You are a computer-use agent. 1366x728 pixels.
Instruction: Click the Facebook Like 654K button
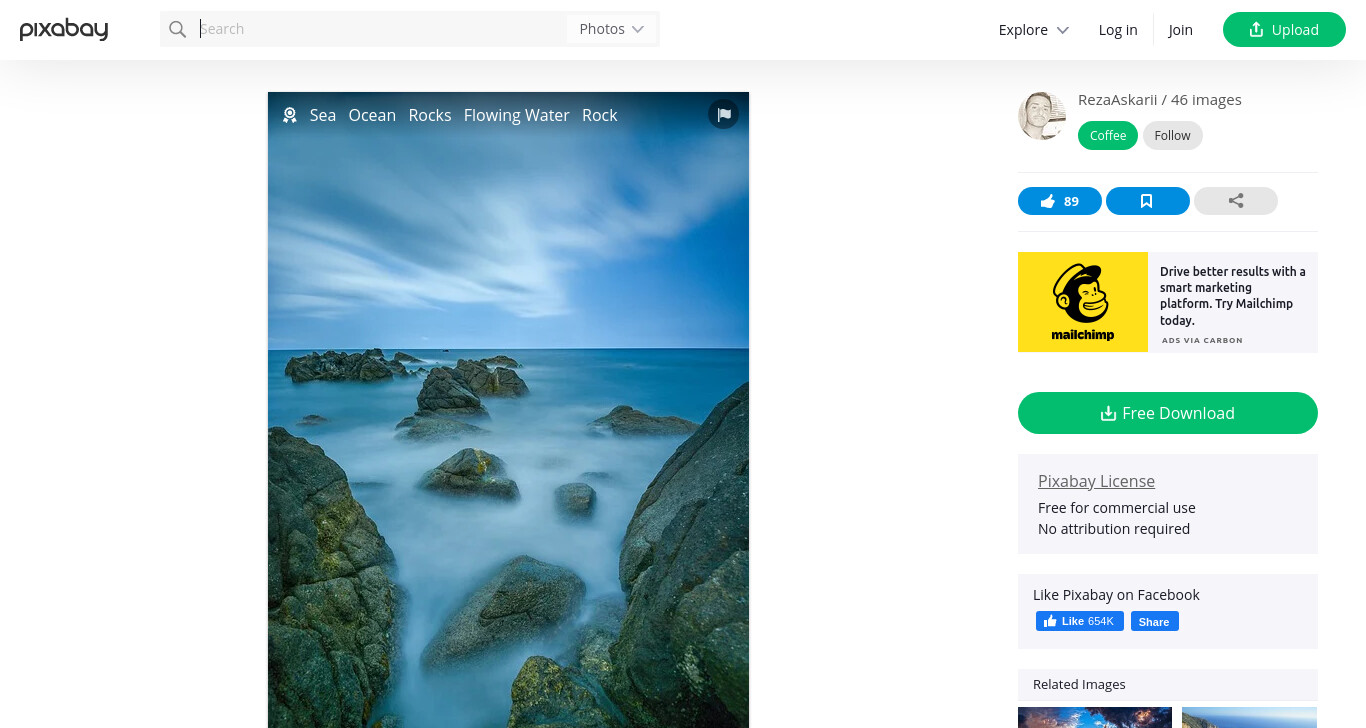coord(1080,621)
